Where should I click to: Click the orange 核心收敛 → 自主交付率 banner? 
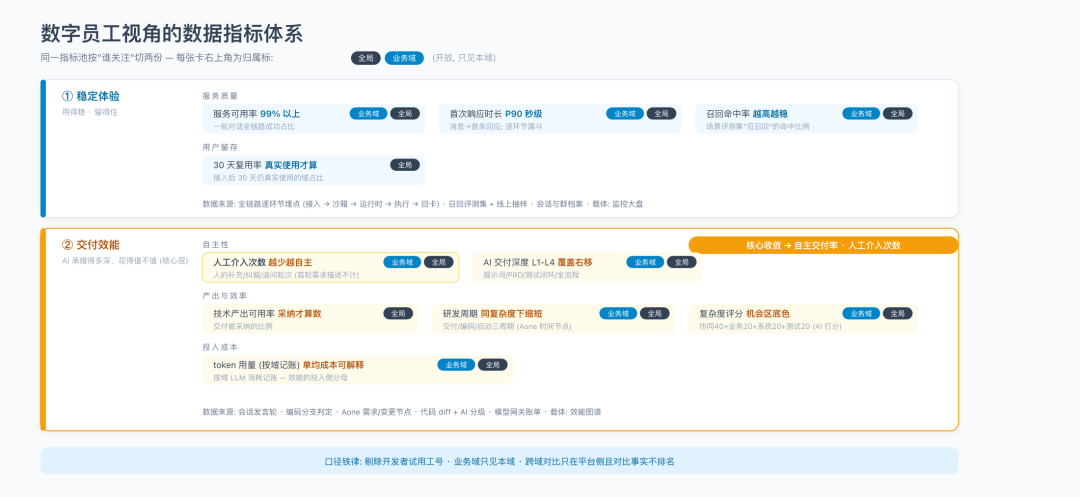(x=823, y=245)
